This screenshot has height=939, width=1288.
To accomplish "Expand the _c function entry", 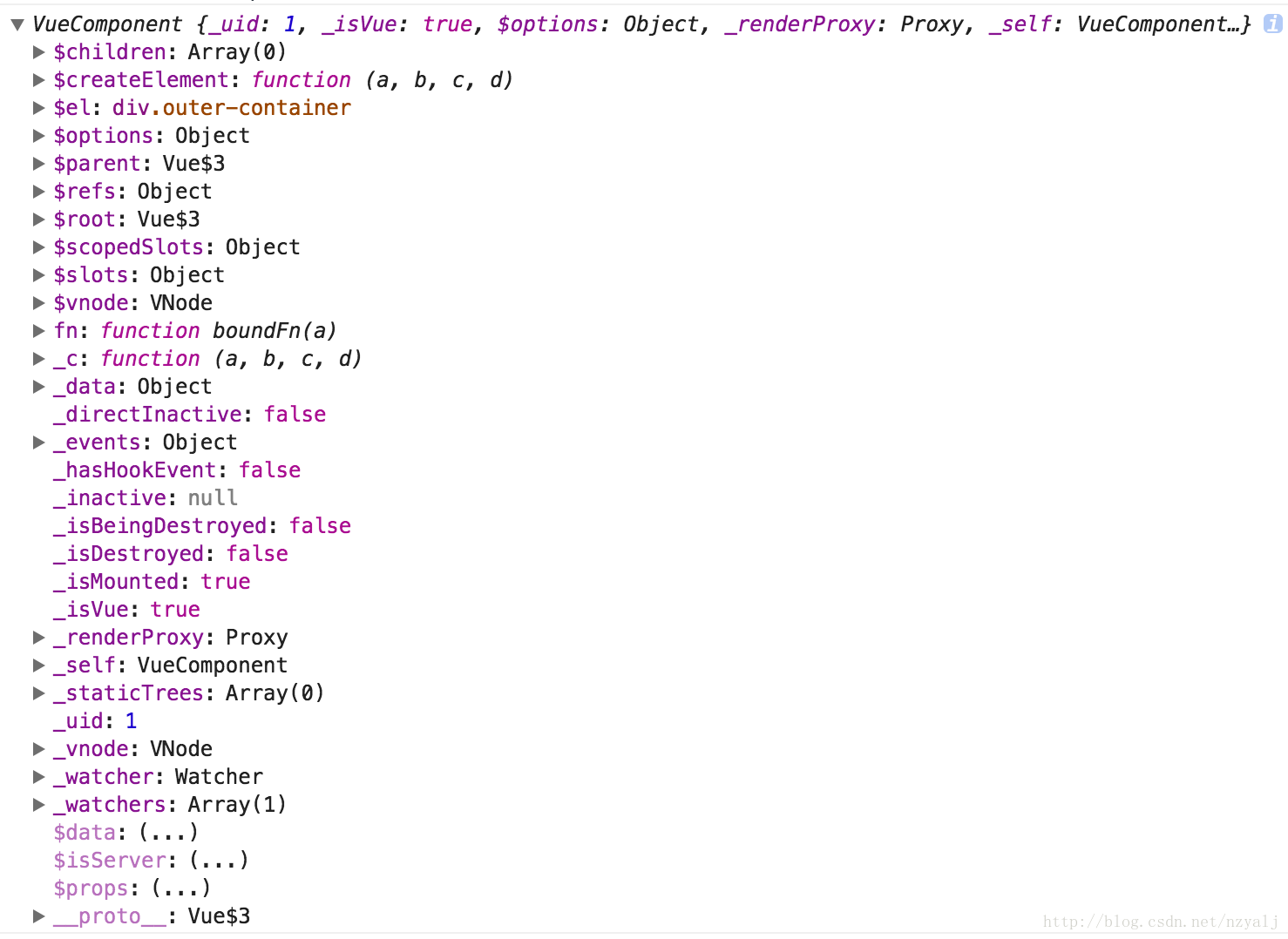I will 38,359.
